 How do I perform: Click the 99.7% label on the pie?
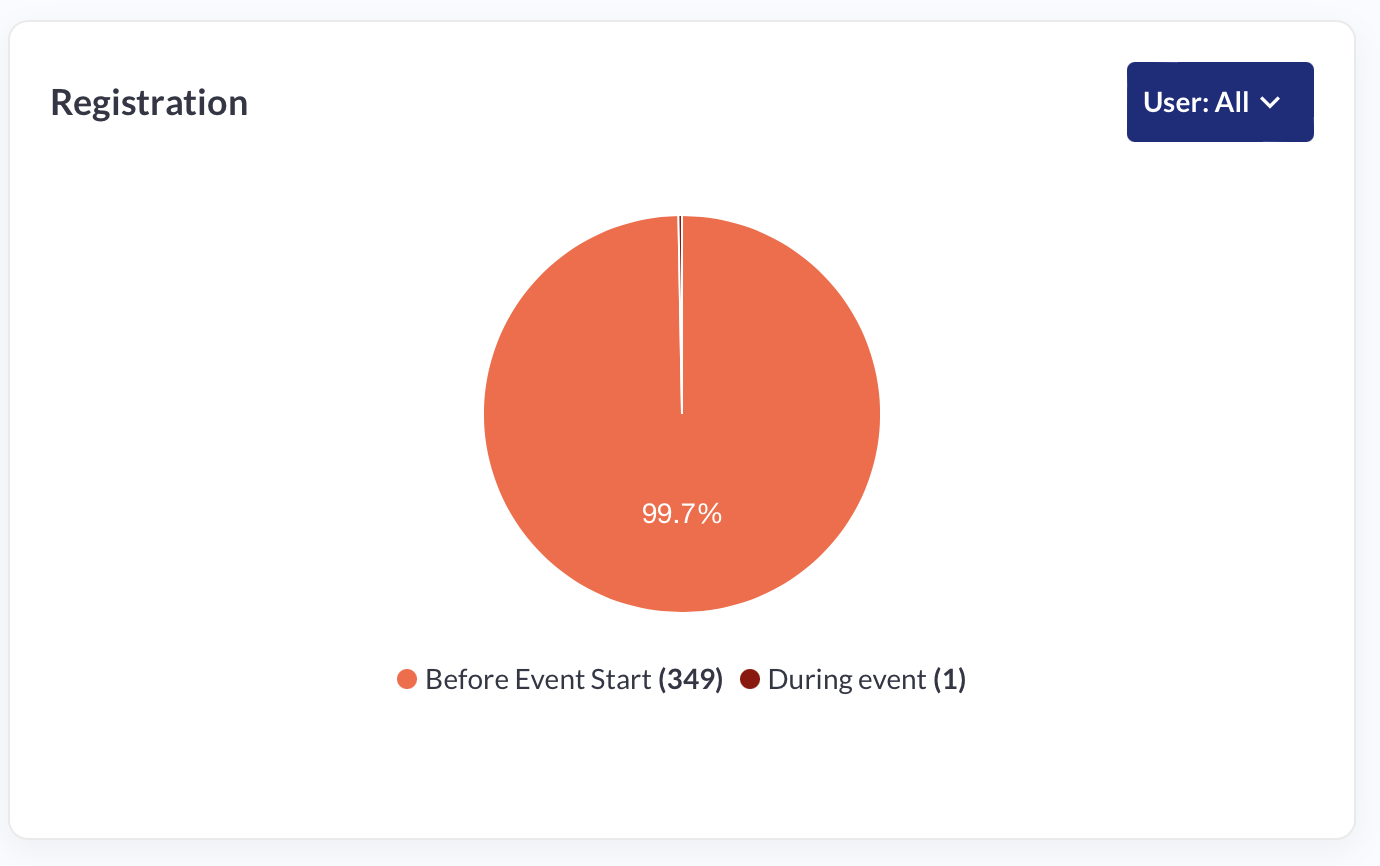[x=682, y=514]
